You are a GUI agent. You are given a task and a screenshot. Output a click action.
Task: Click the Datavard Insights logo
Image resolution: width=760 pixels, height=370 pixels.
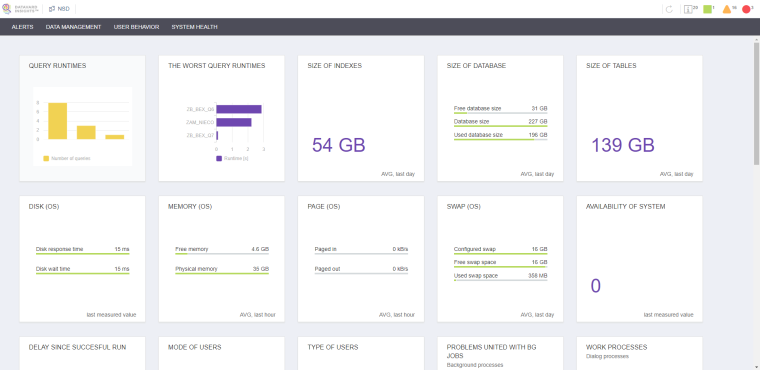click(20, 9)
